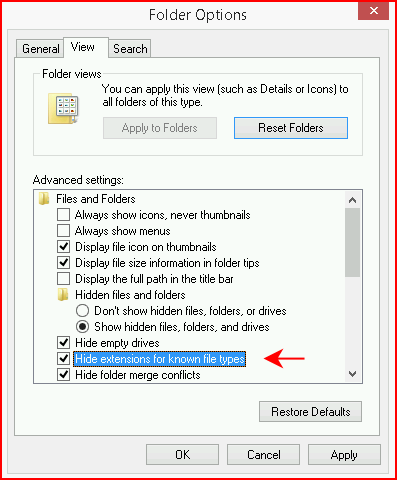Viewport: 397px width, 480px height.
Task: Click the Apply button
Action: (344, 455)
